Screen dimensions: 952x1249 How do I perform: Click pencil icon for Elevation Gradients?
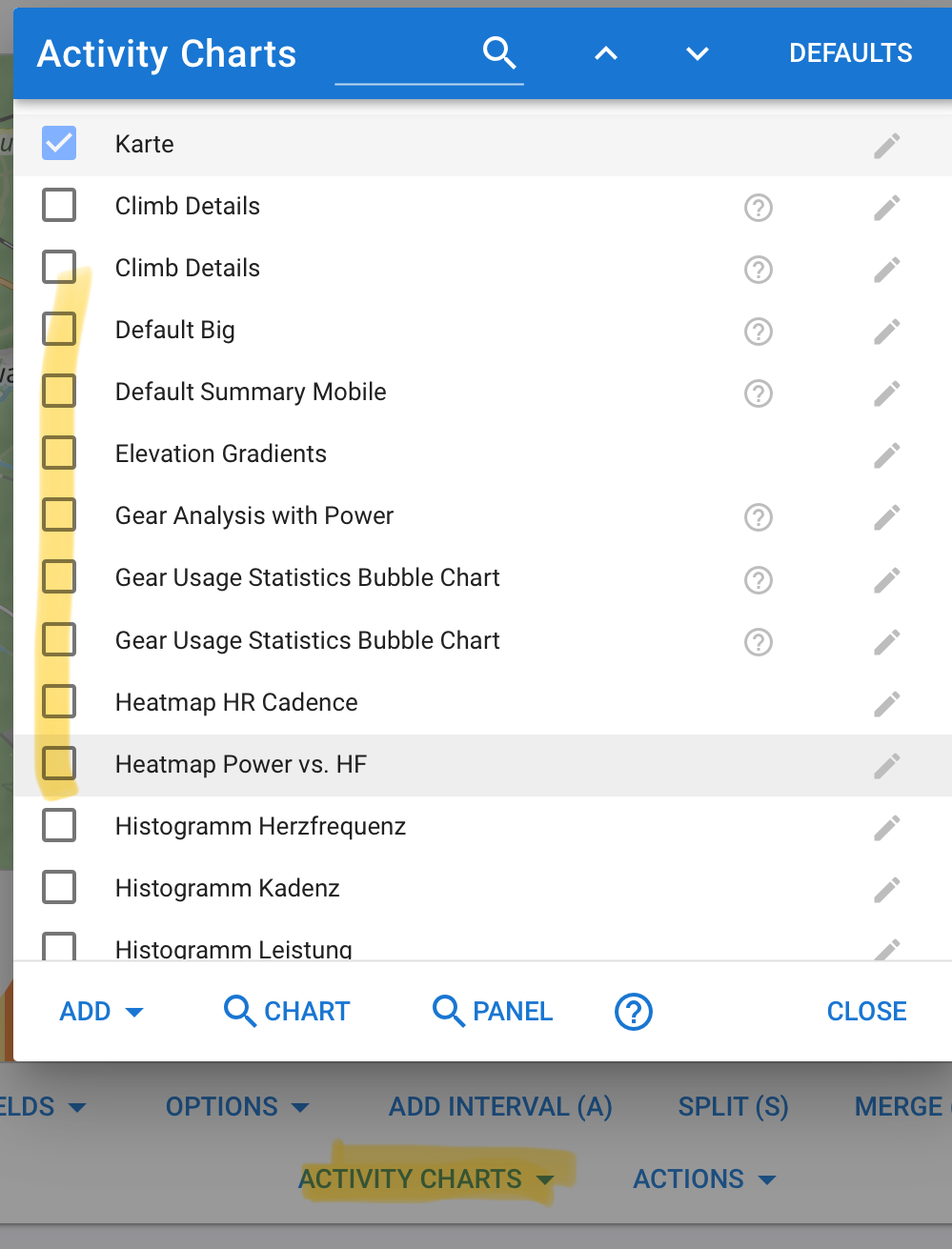click(887, 454)
